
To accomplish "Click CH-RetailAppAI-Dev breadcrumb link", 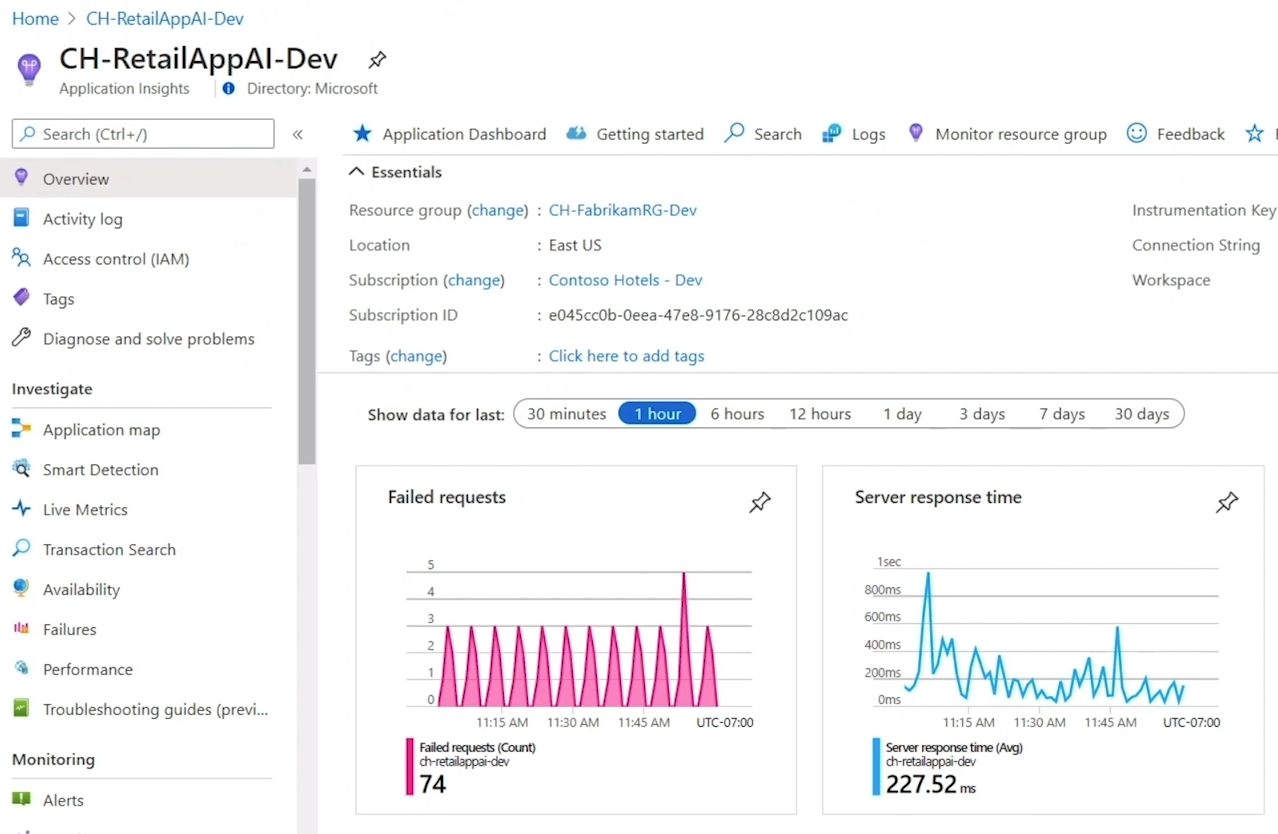I will pos(165,18).
